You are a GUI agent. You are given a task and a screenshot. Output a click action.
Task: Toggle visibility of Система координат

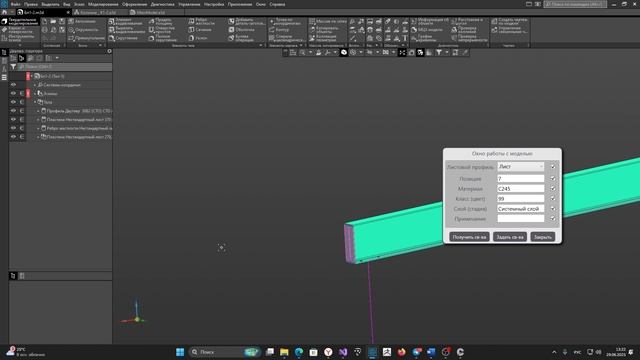point(13,84)
